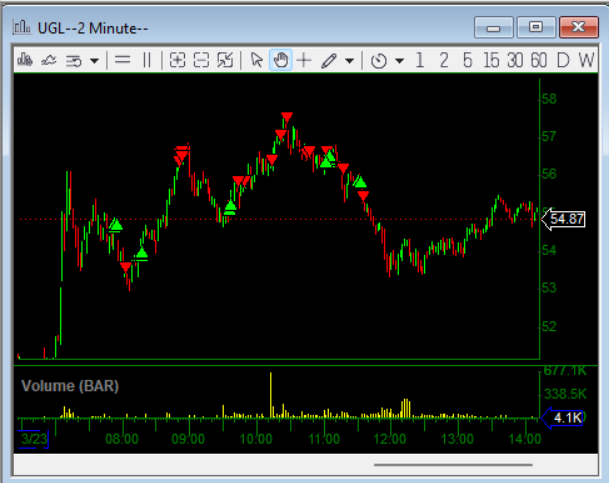Click the 10:00 time axis label
Image resolution: width=609 pixels, height=483 pixels.
(256, 439)
